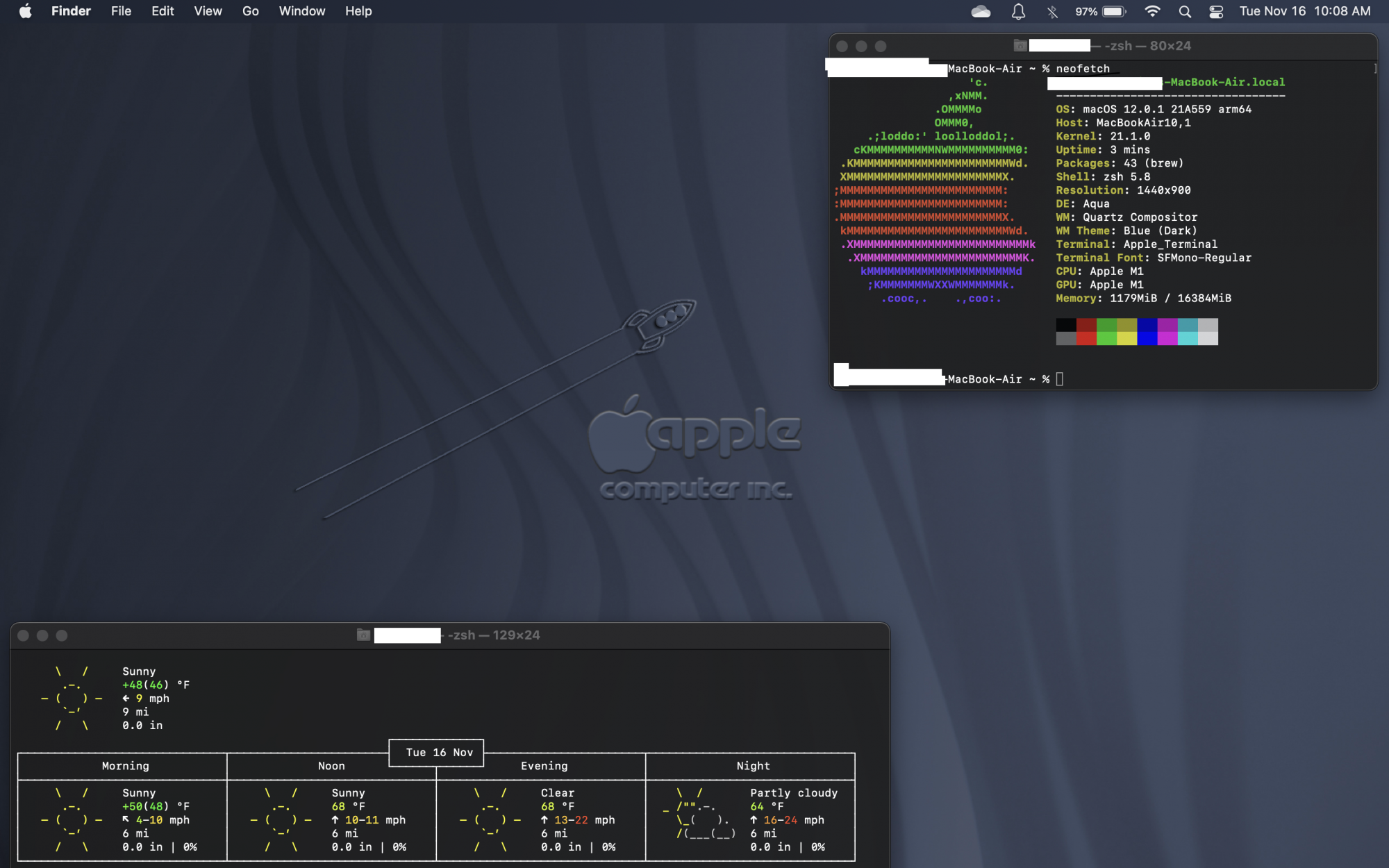Viewport: 1389px width, 868px height.
Task: Open the Edit menu
Action: pos(163,11)
